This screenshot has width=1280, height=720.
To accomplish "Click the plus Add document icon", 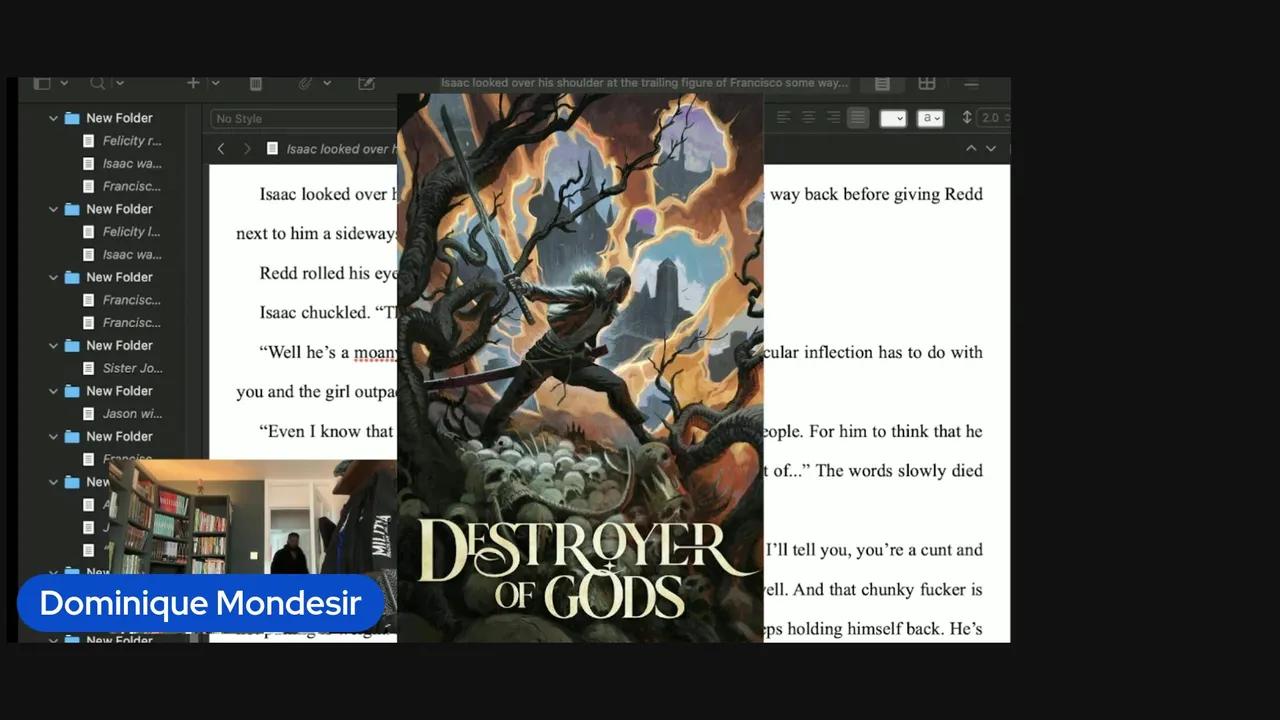I will (x=193, y=83).
